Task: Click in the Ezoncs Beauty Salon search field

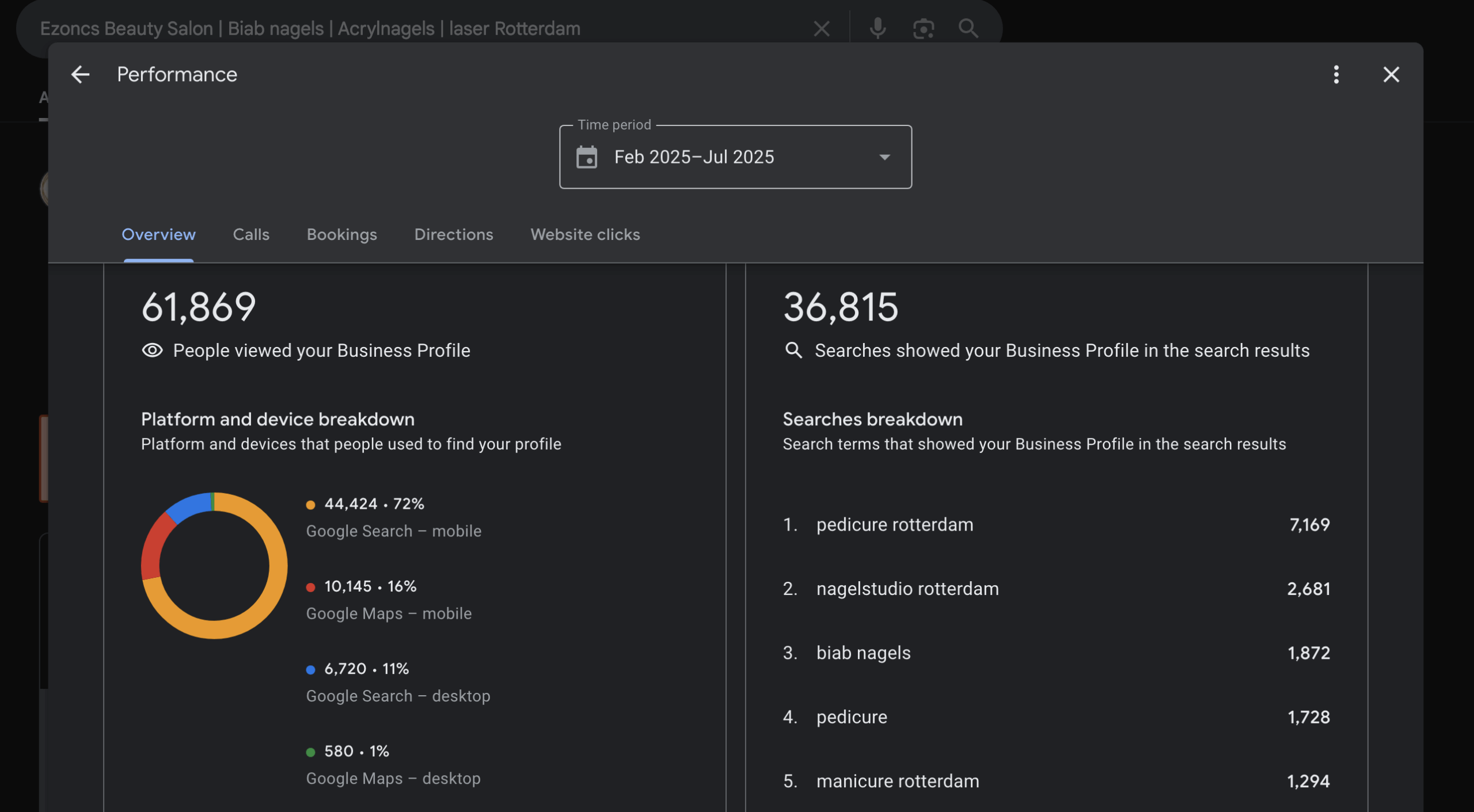Action: click(x=310, y=28)
